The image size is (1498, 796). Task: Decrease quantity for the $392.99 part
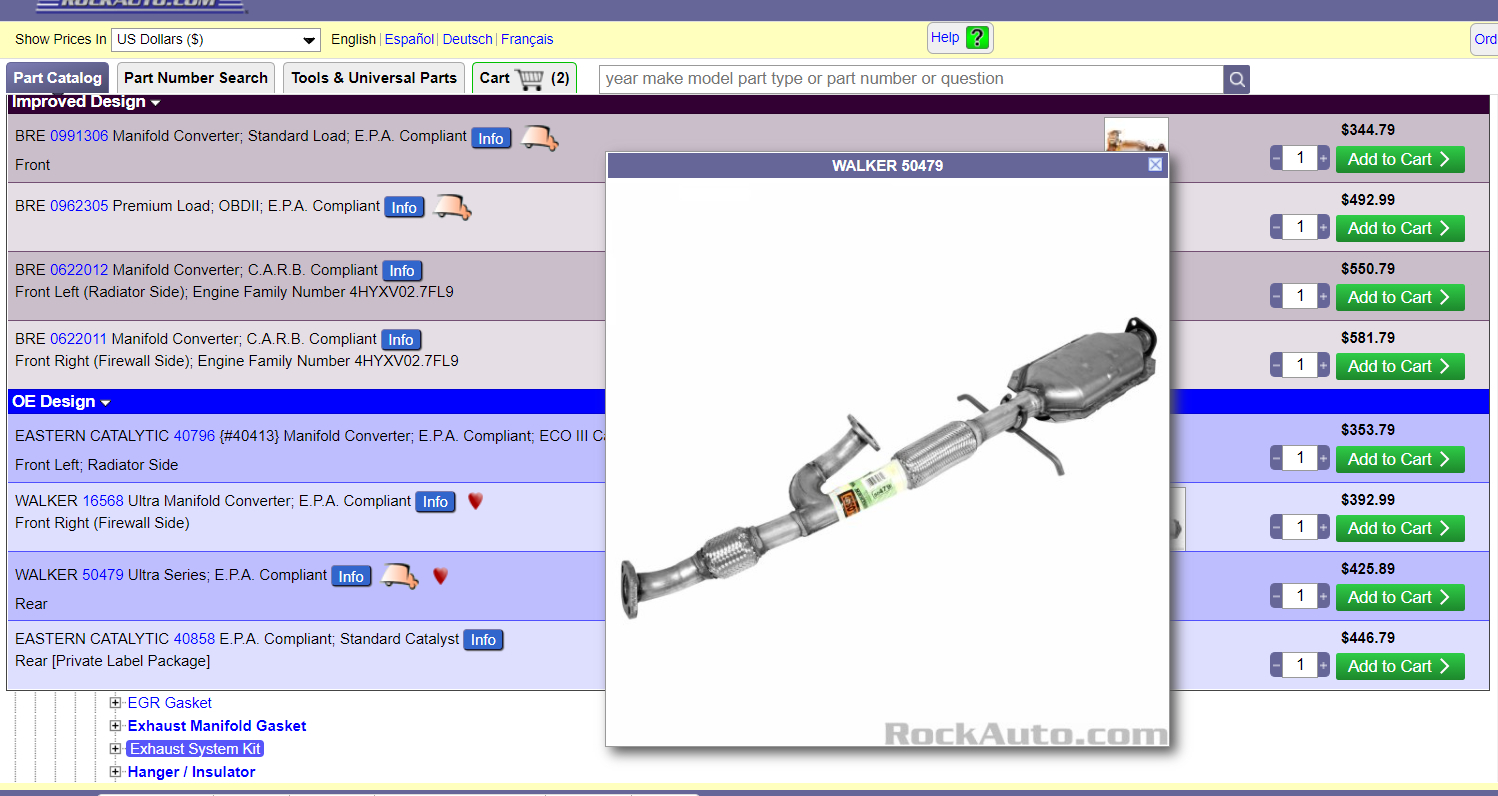click(1276, 528)
